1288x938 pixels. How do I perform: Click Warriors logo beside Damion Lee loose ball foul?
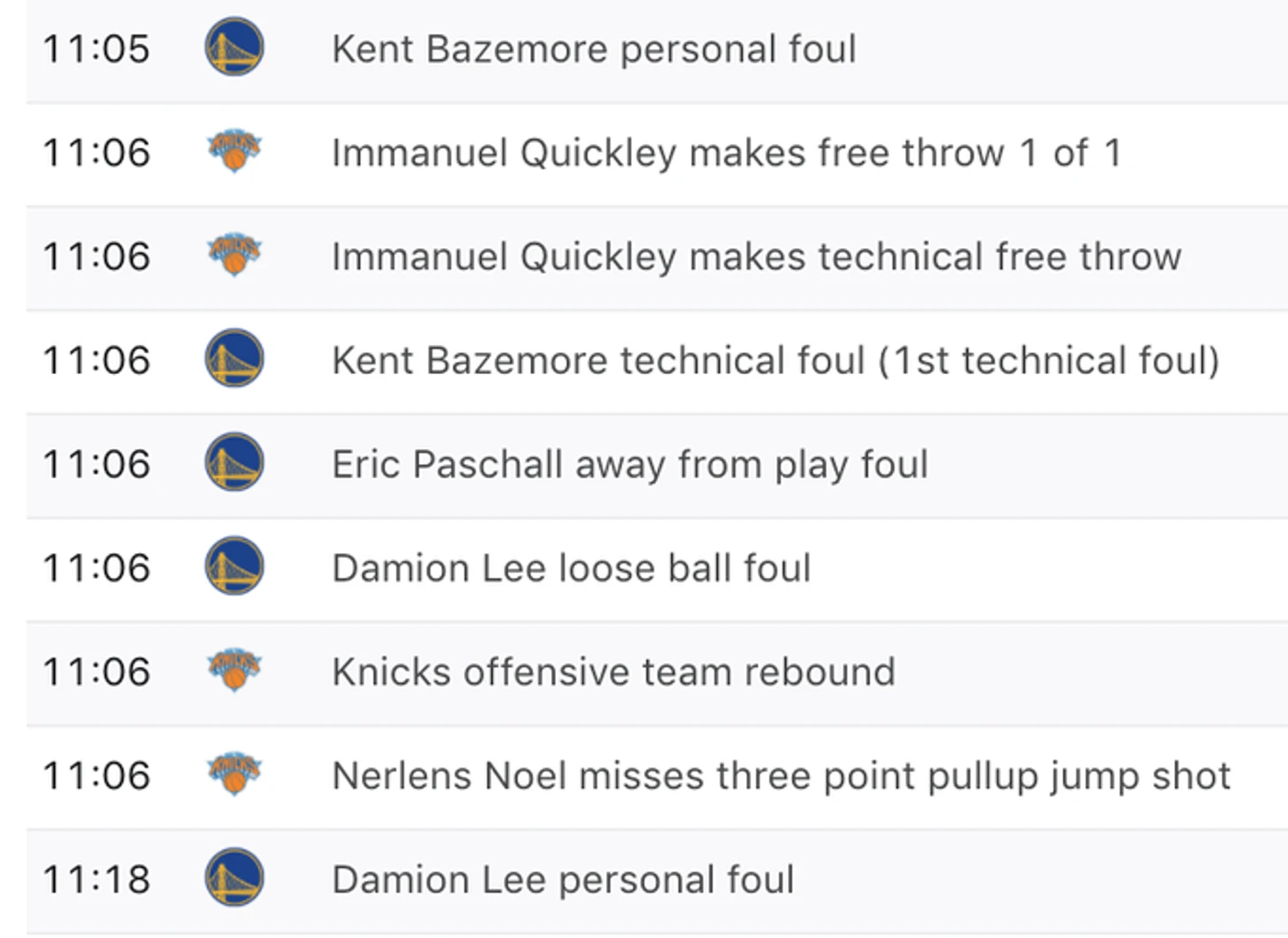(234, 567)
